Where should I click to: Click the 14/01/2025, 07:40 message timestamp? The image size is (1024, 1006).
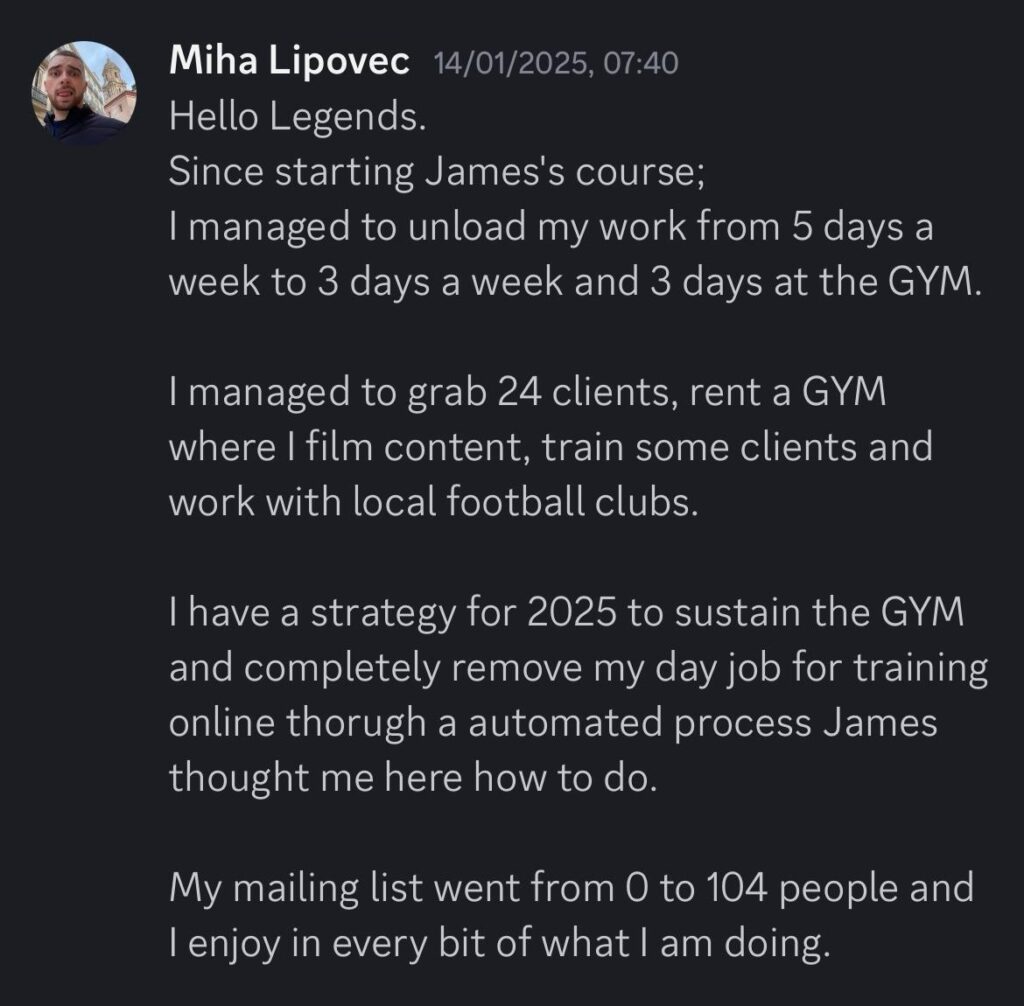coord(555,63)
